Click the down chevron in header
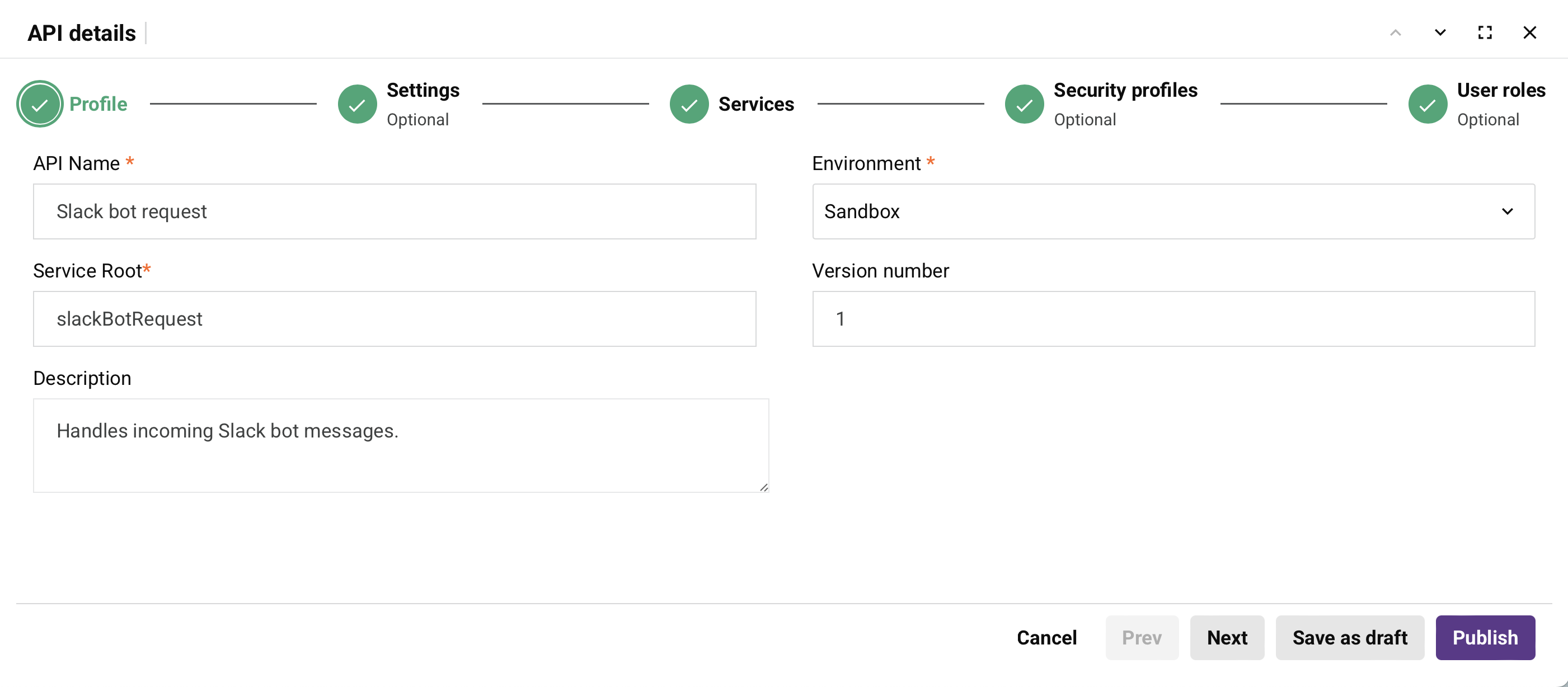This screenshot has height=687, width=1568. click(1439, 33)
